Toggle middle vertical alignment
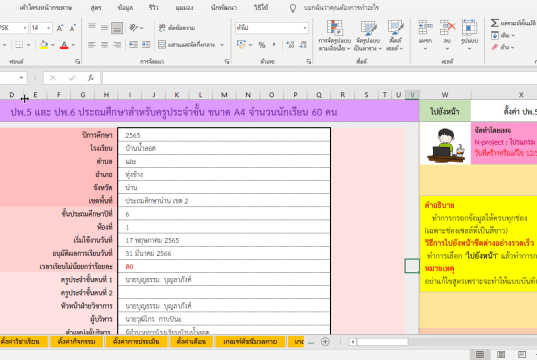This screenshot has width=537, height=360. 104,28
